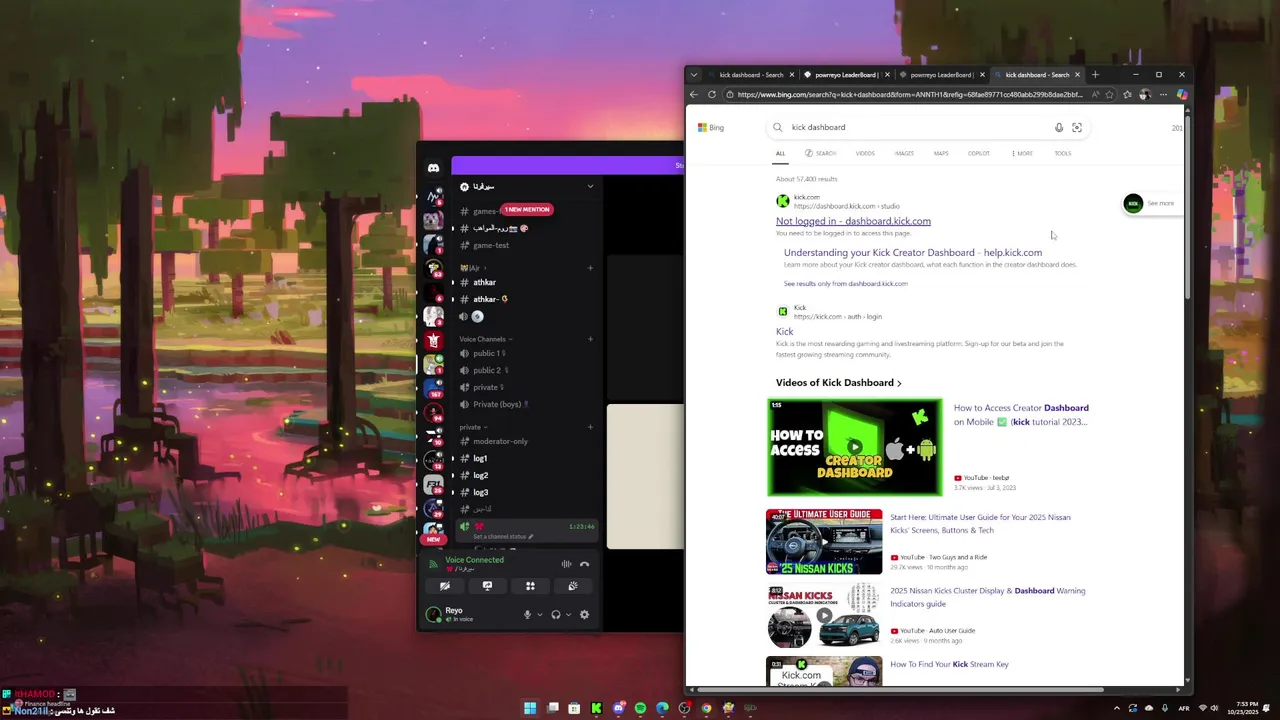Click the NEW badge in Discord server list

433,539
